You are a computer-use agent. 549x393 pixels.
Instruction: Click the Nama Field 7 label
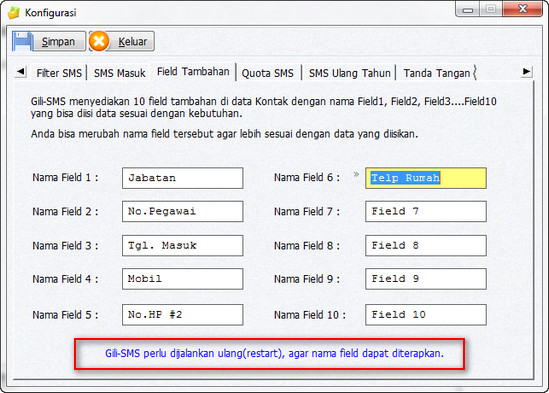click(x=307, y=212)
